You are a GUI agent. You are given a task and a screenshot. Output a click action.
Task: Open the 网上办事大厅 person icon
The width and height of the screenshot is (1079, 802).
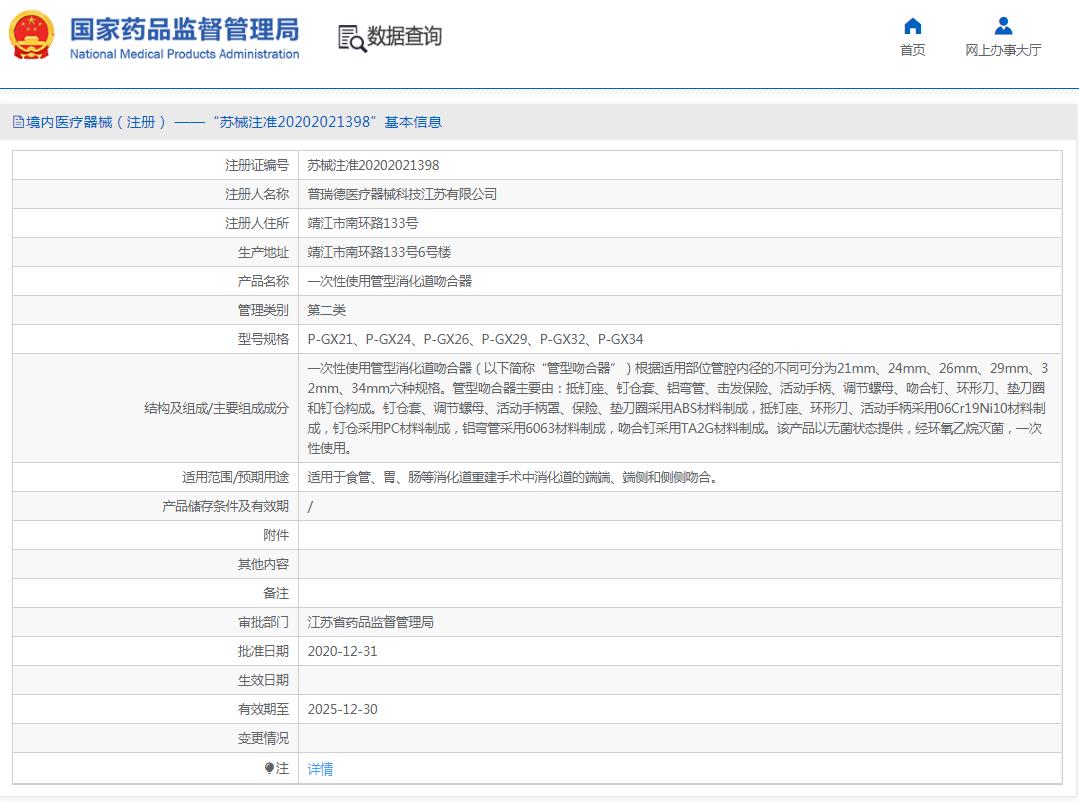click(1003, 26)
